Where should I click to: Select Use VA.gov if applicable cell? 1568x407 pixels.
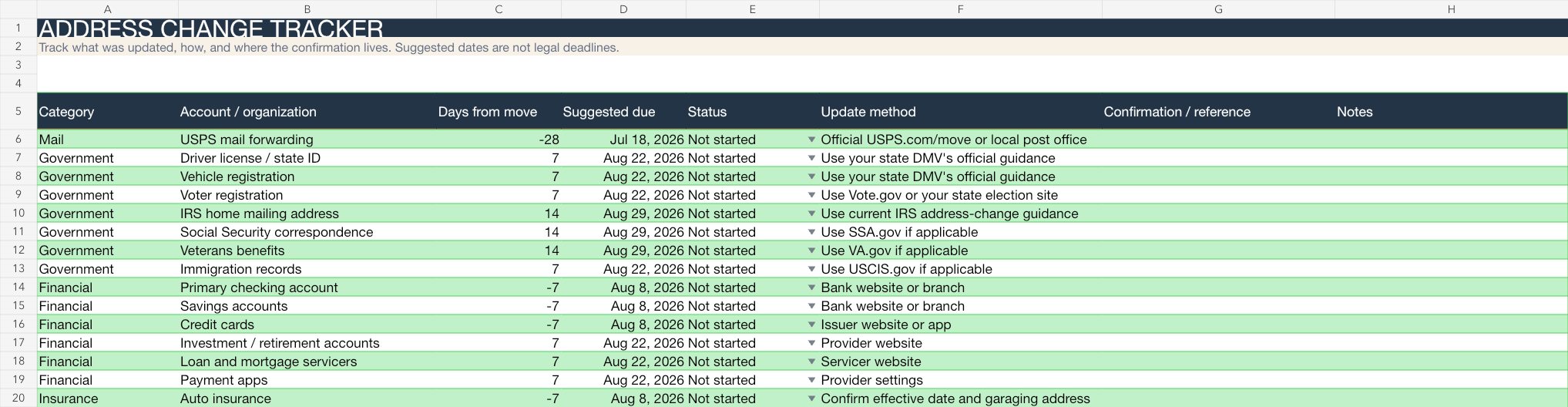[x=960, y=251]
